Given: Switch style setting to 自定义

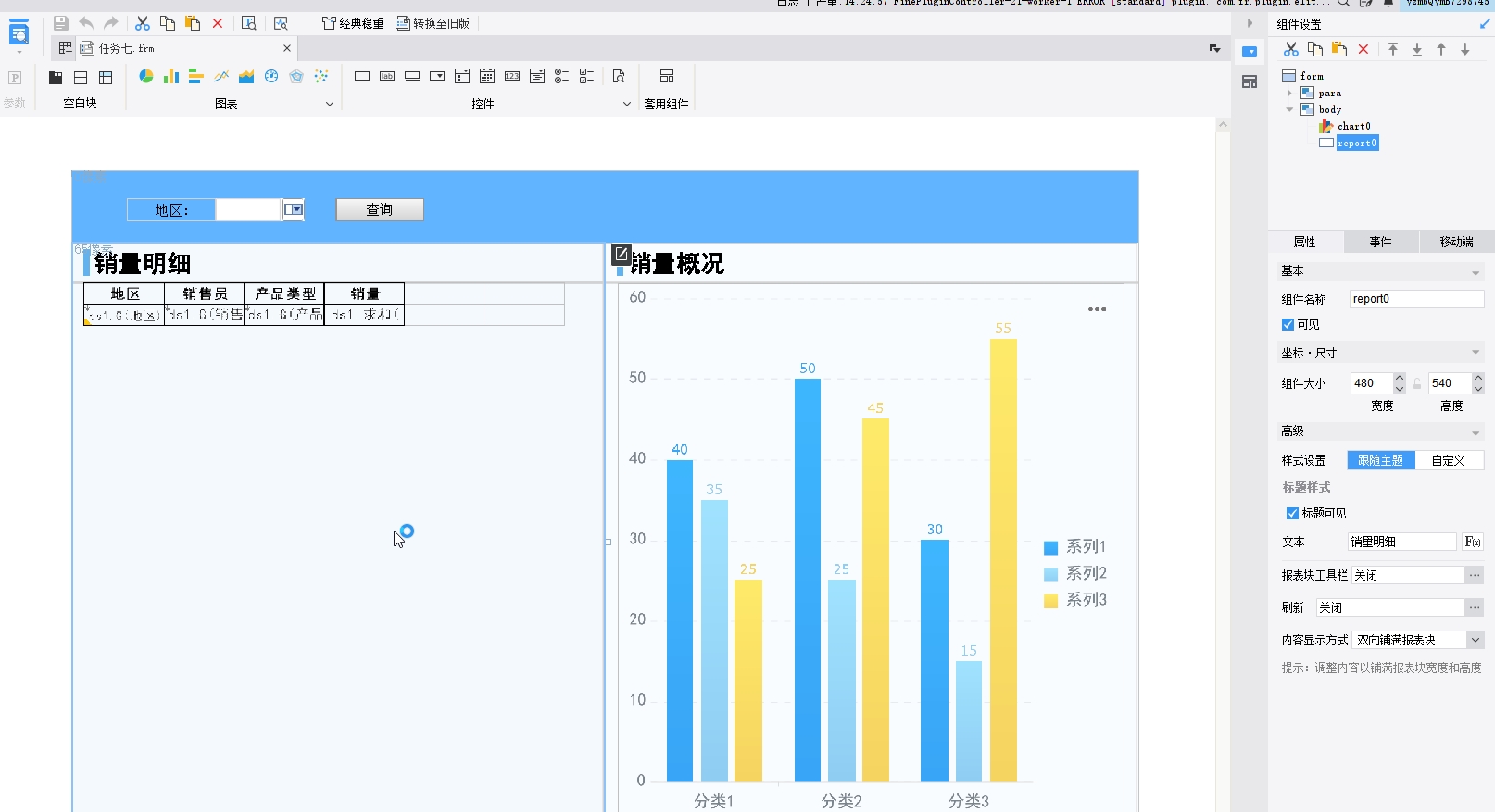Looking at the screenshot, I should coord(1448,460).
